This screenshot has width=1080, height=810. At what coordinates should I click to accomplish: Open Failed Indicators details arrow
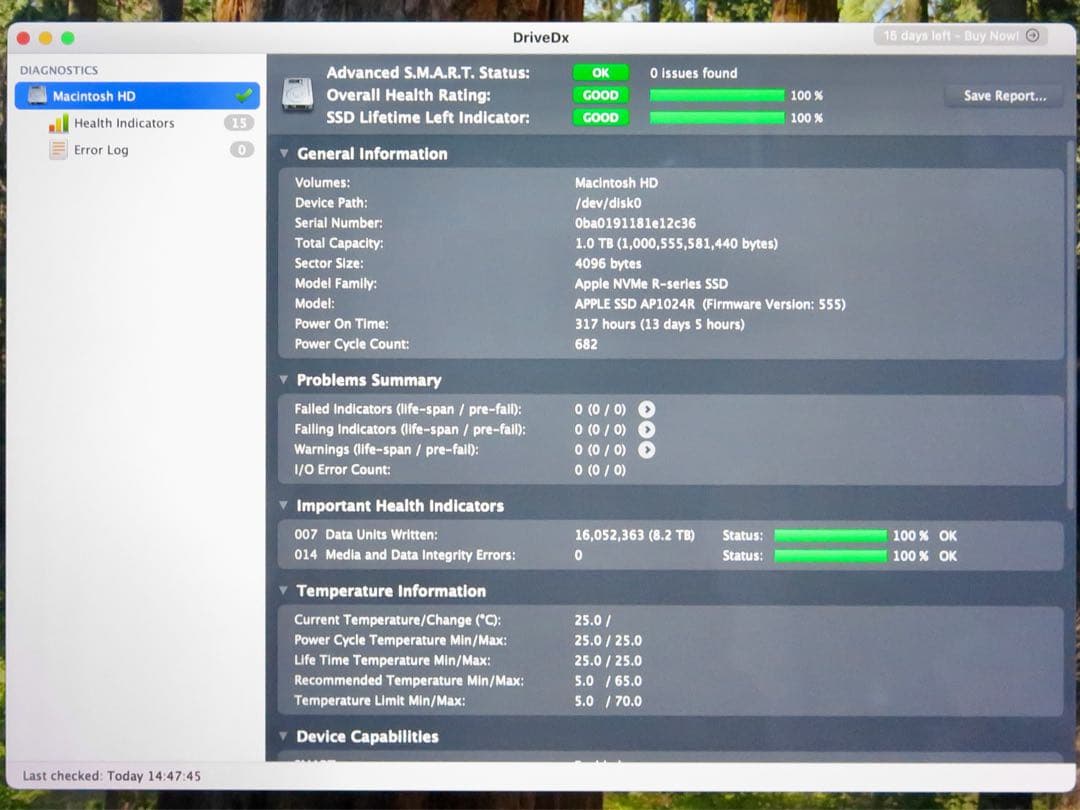click(647, 410)
